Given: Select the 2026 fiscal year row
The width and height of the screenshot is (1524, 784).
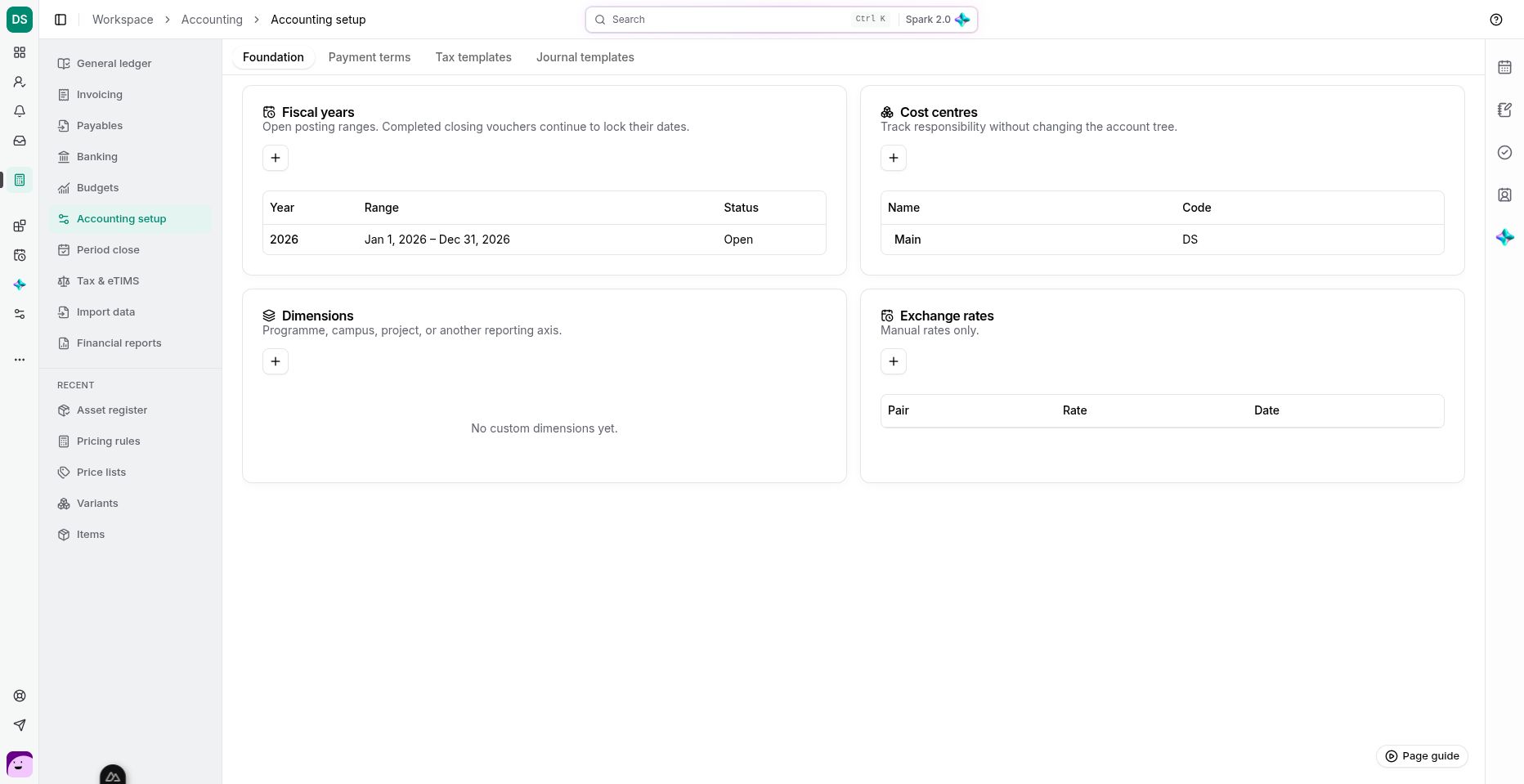Looking at the screenshot, I should tap(545, 240).
